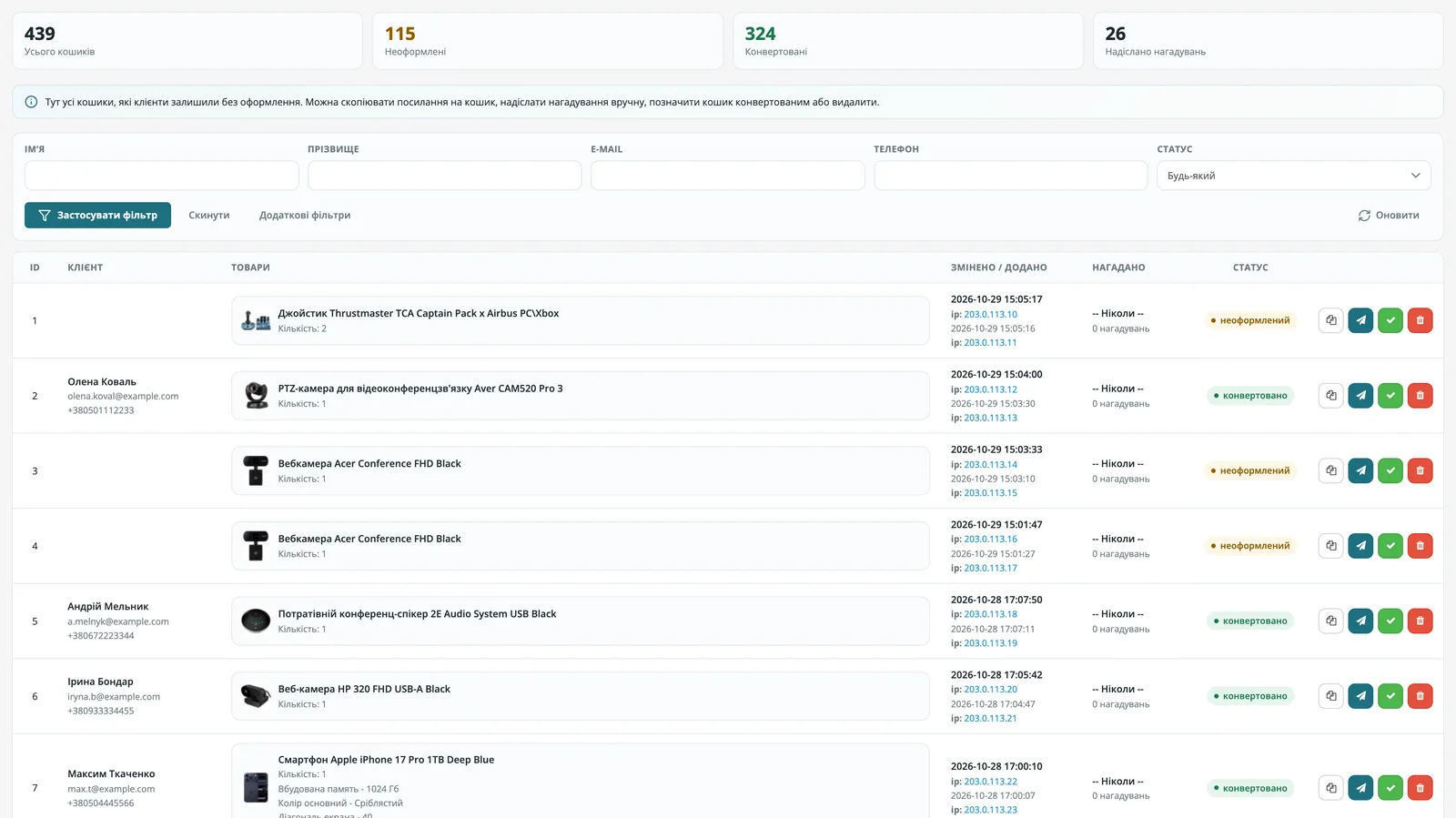The image size is (1456, 818).
Task: Select the Thrustmaster joystick product thumbnail
Action: tap(256, 320)
